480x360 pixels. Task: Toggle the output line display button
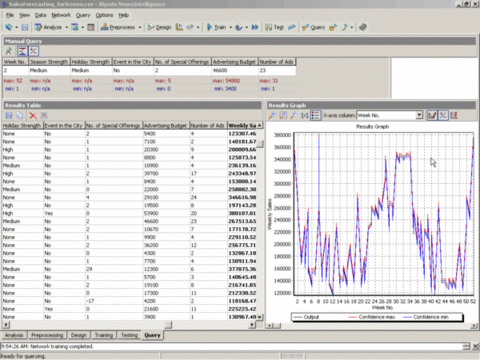click(432, 115)
